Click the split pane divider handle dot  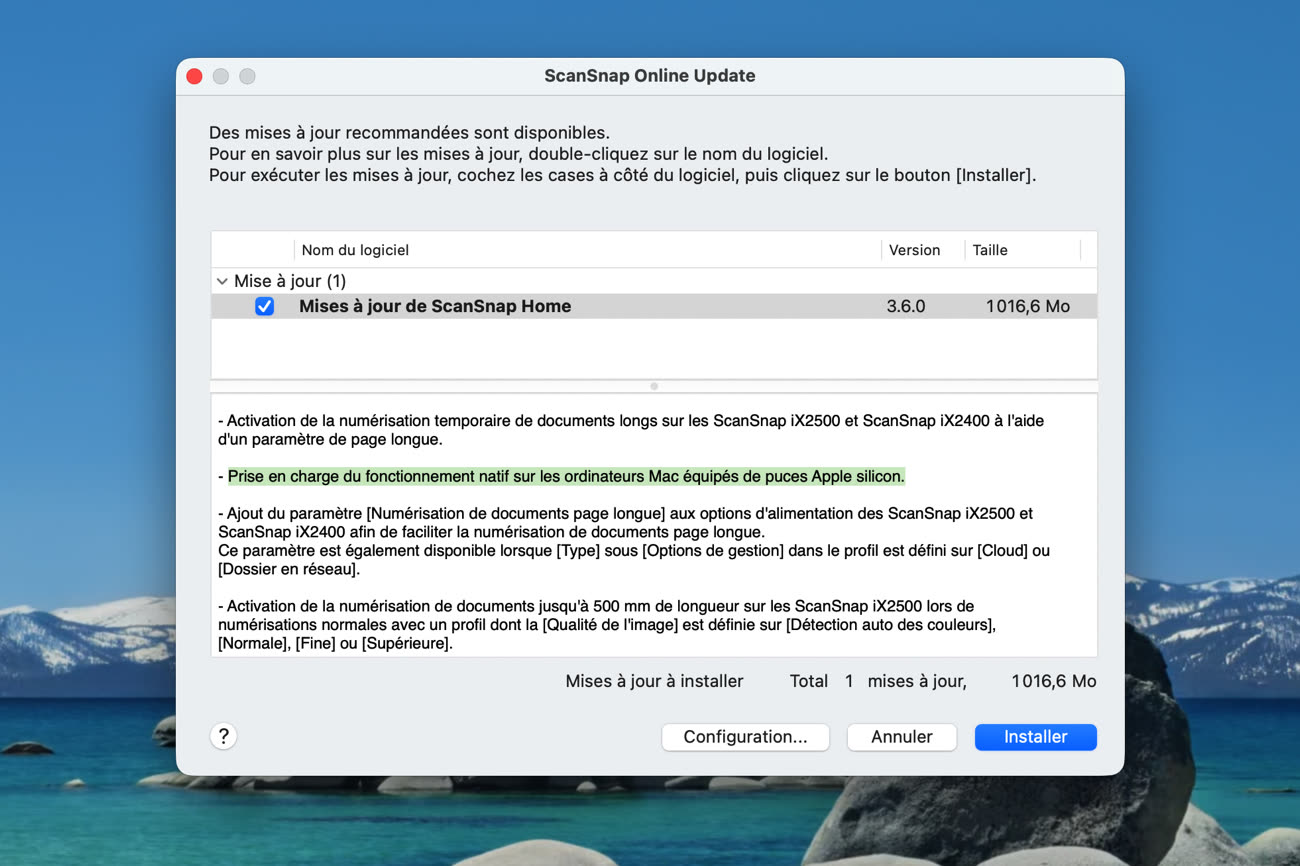(x=654, y=386)
